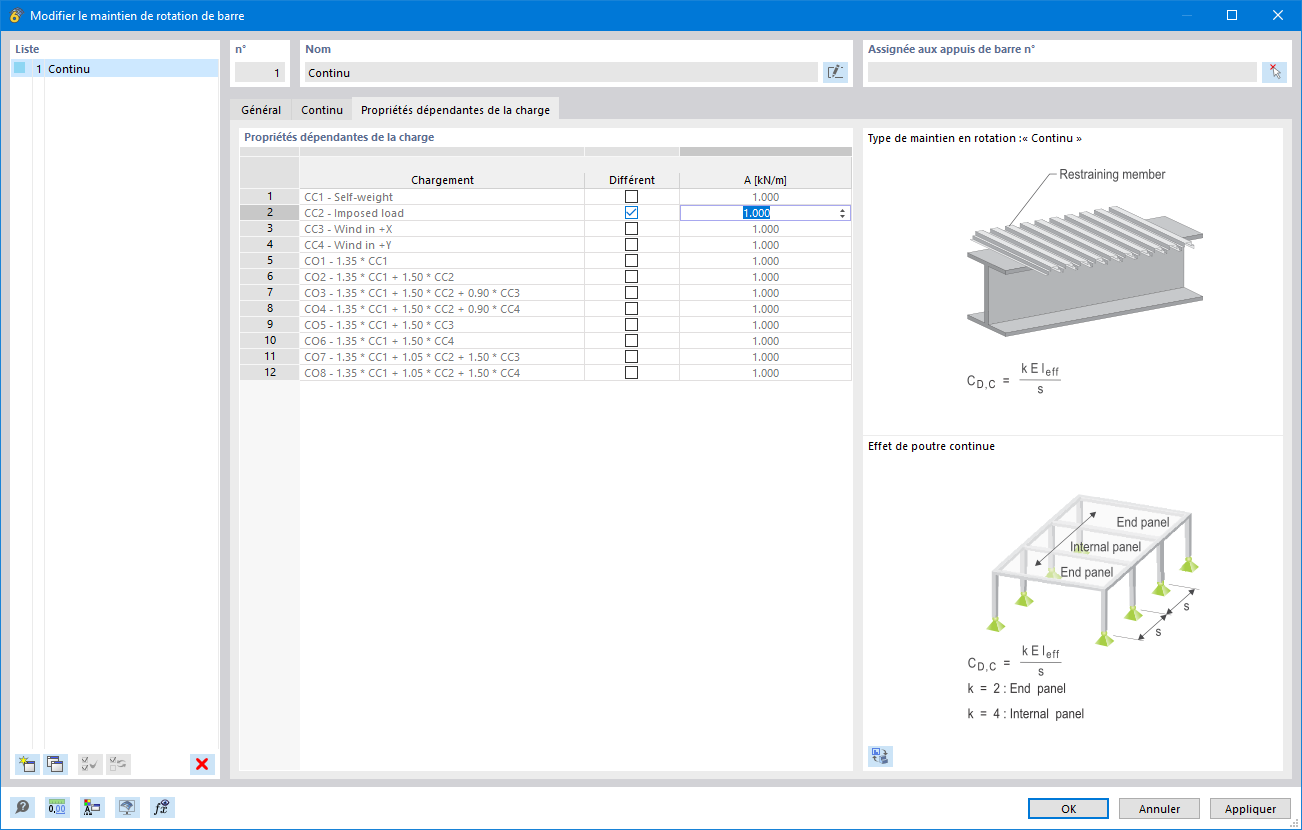The image size is (1302, 830).
Task: Mark the CO8 row as Différent
Action: (631, 373)
